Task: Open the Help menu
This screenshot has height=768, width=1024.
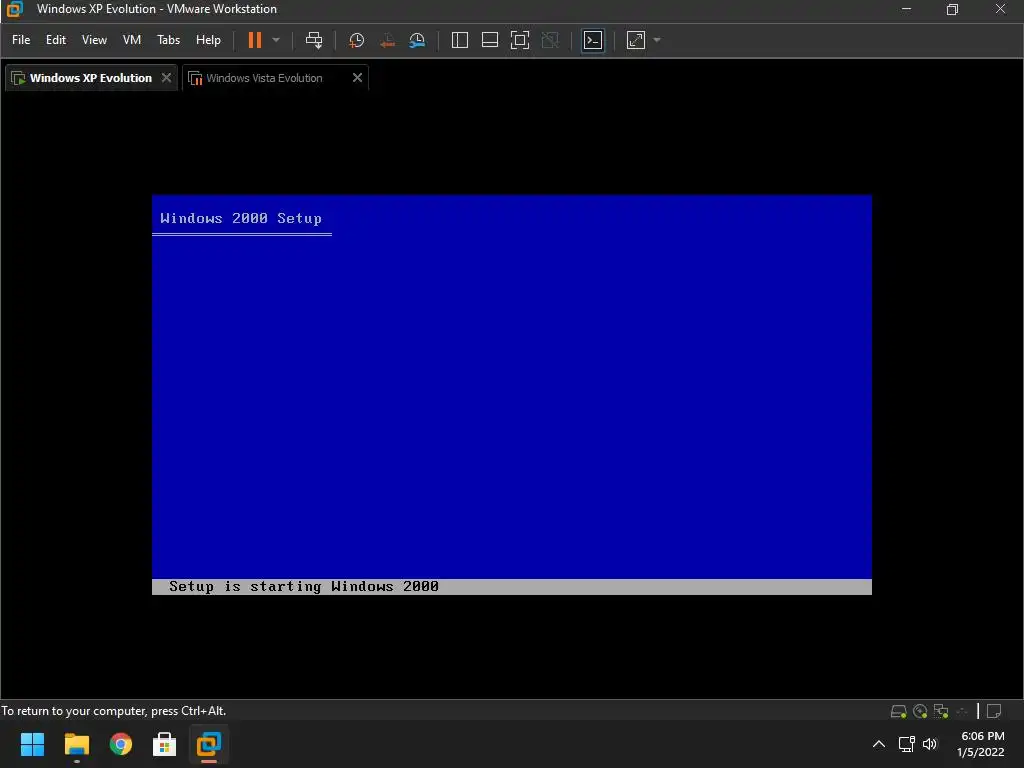Action: 208,40
